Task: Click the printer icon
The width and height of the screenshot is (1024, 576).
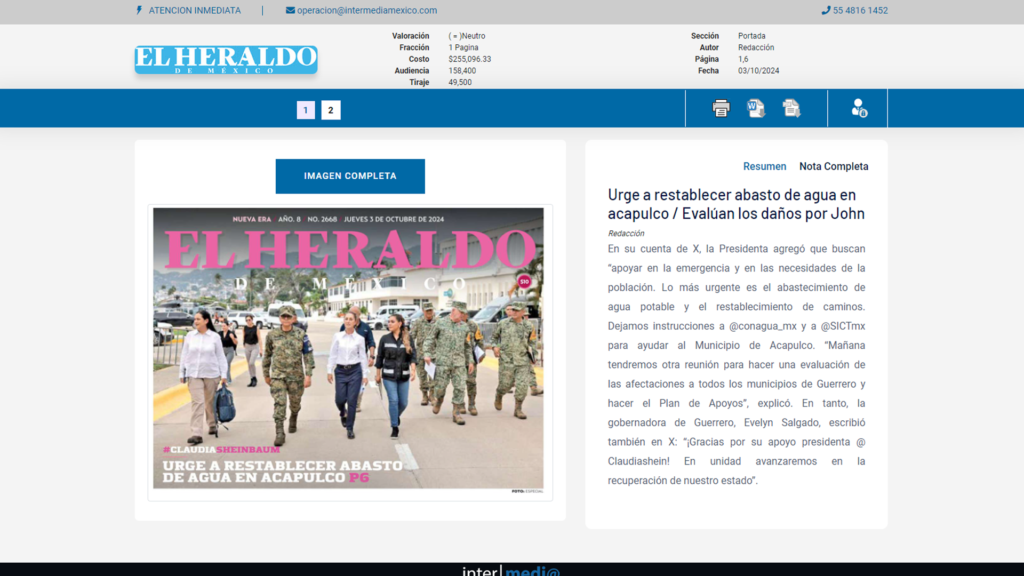Action: (721, 108)
